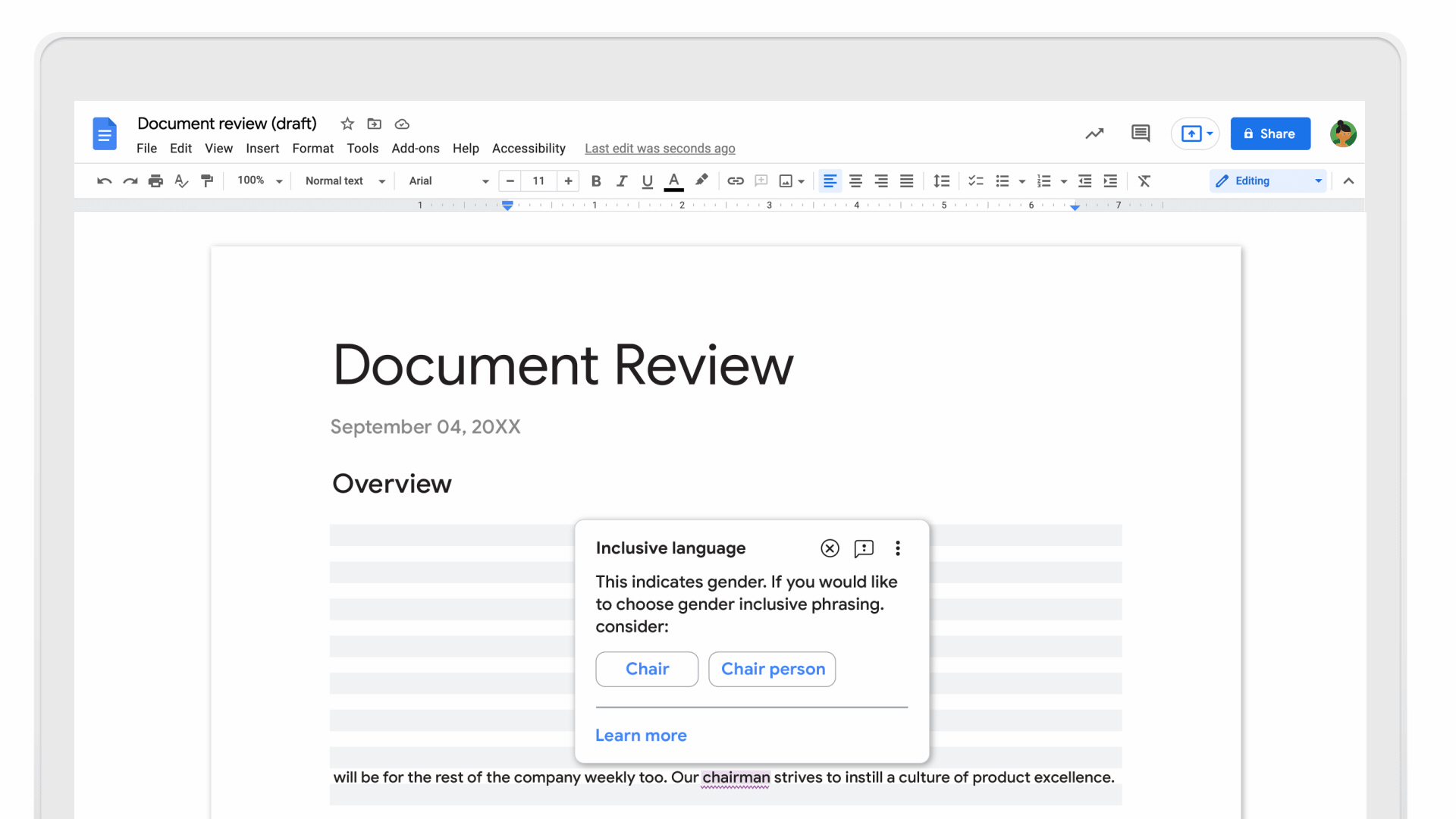Open the View menu
The width and height of the screenshot is (1456, 819).
tap(218, 148)
